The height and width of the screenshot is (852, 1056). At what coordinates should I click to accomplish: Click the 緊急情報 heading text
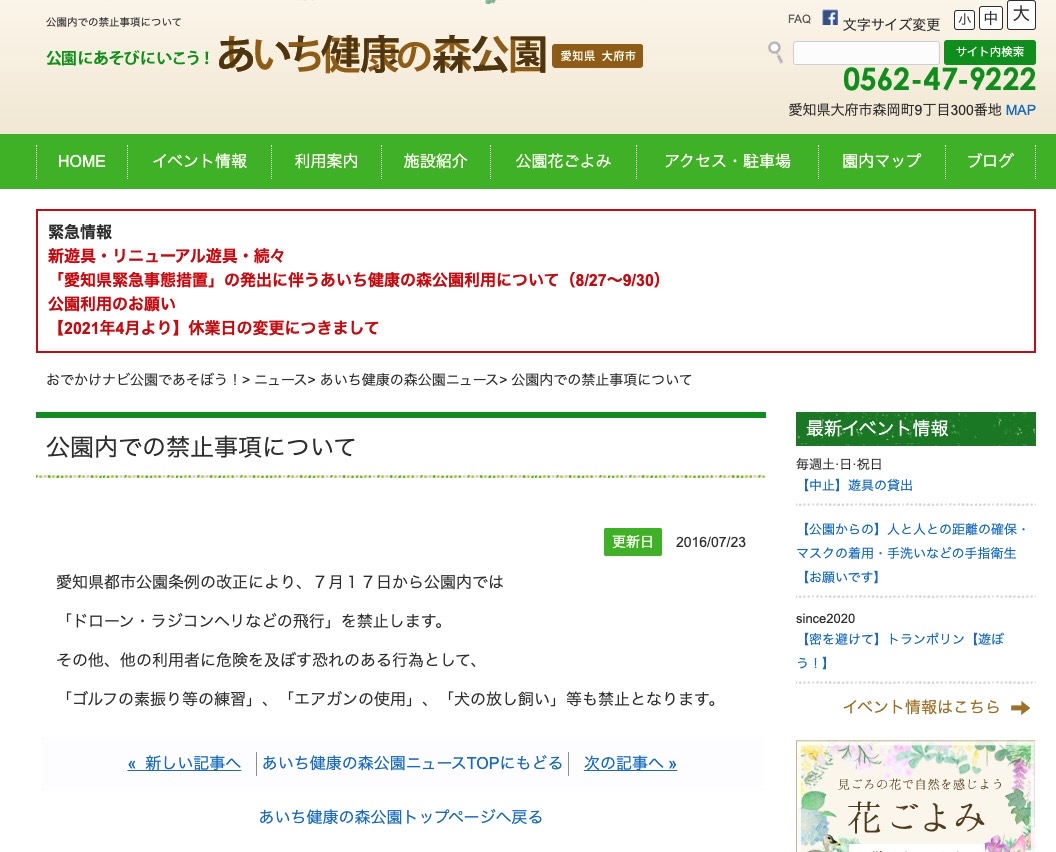[80, 232]
